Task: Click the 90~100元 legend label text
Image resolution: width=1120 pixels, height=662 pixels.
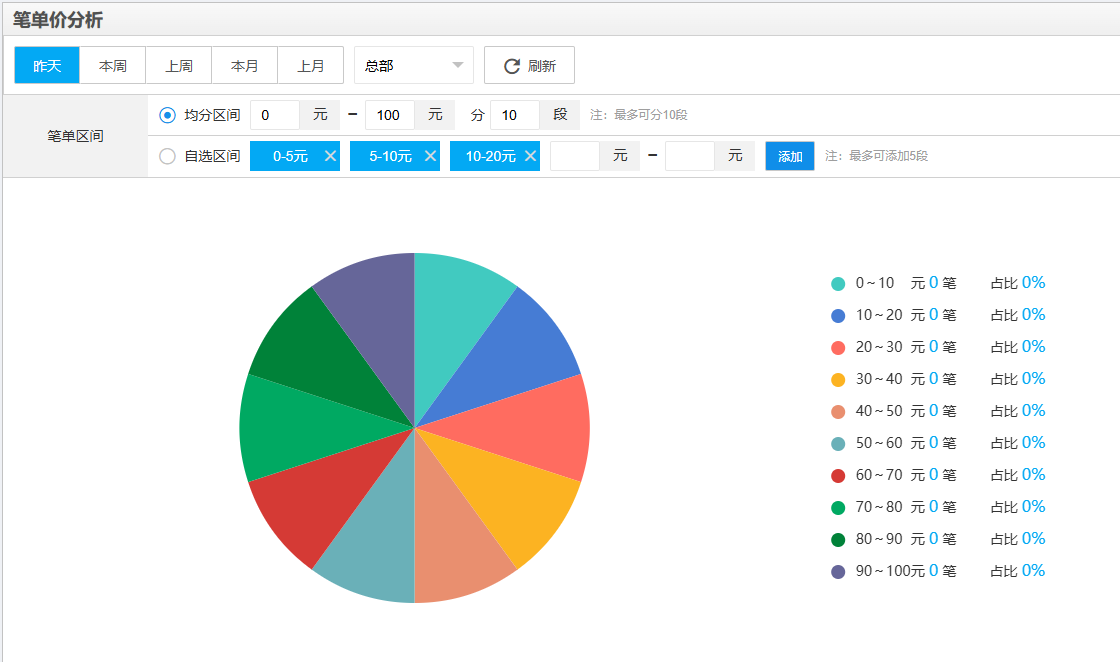Action: point(890,571)
